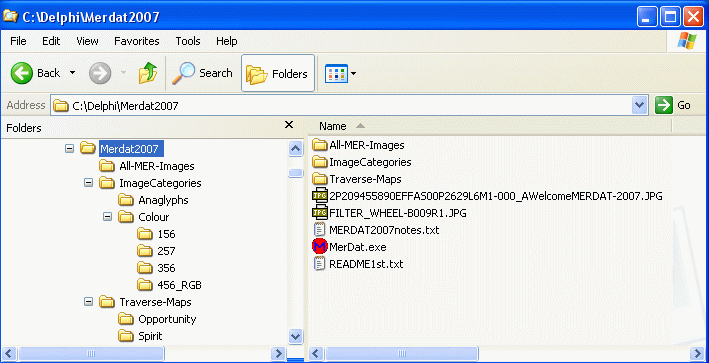Click the FILTER_WHEEL-B009R1.JPG file icon
This screenshot has width=709, height=363.
[x=320, y=213]
